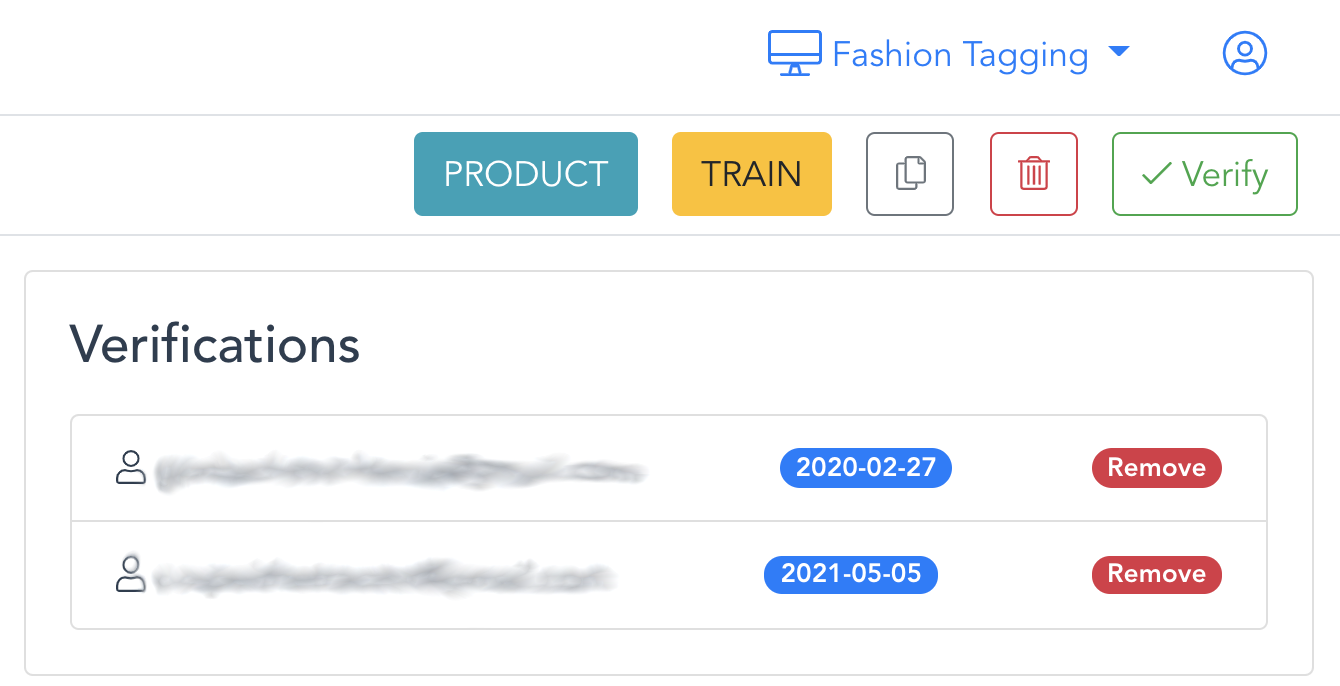1340x686 pixels.
Task: Click the person icon in the 2020-02-27 row
Action: click(x=131, y=467)
